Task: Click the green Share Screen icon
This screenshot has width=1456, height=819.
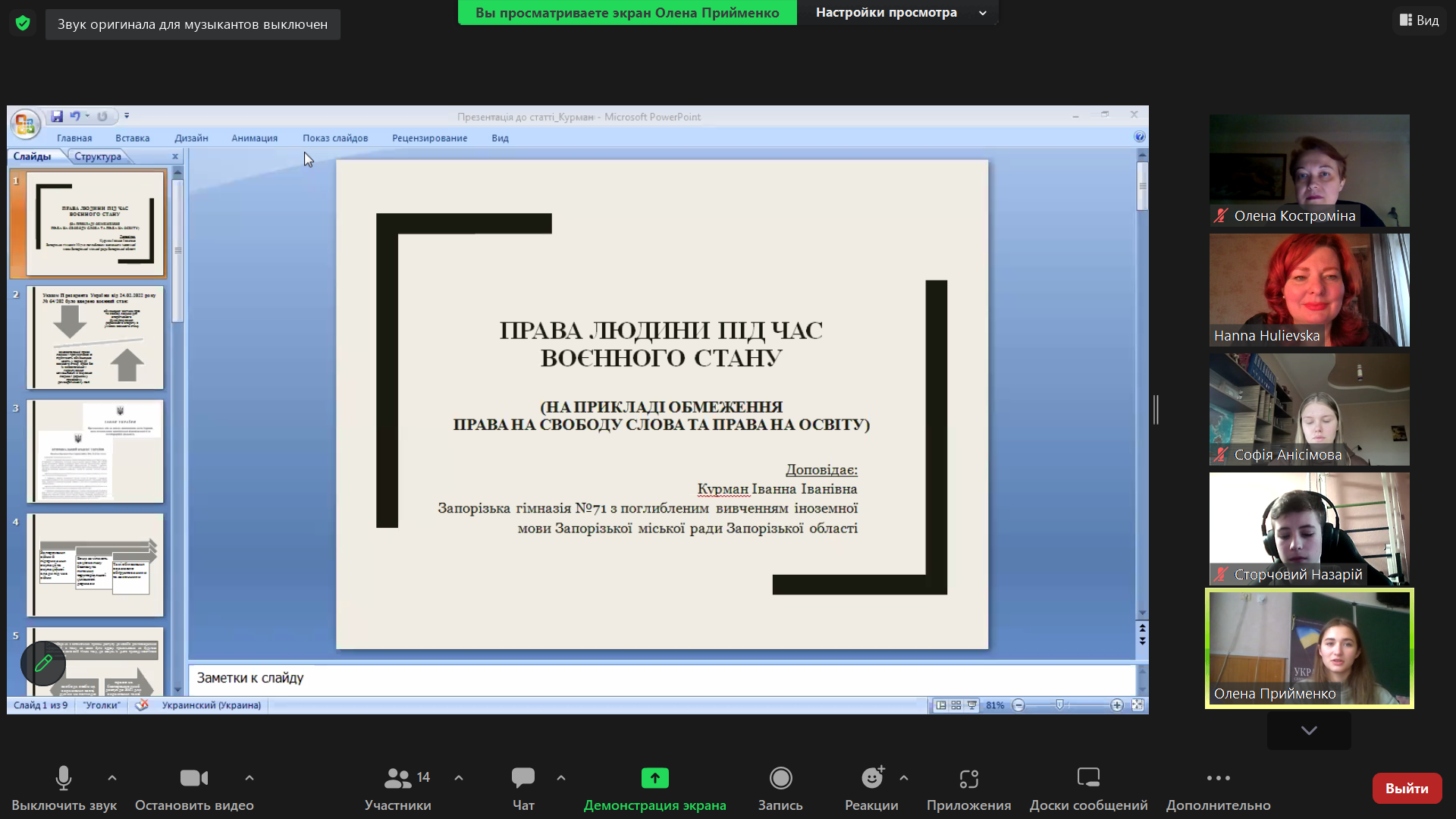Action: tap(655, 778)
